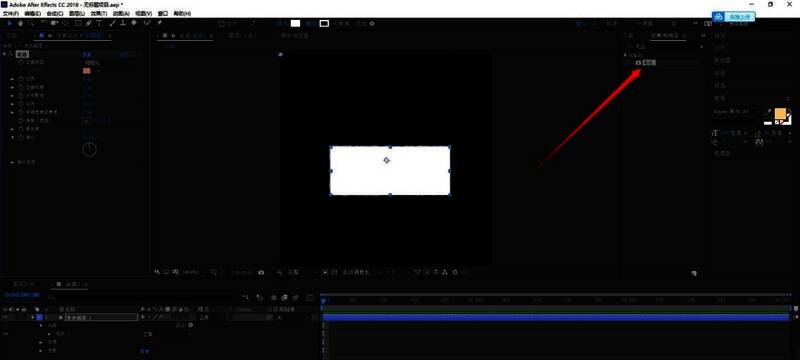Open the 合成(C) menu

pyautogui.click(x=55, y=13)
